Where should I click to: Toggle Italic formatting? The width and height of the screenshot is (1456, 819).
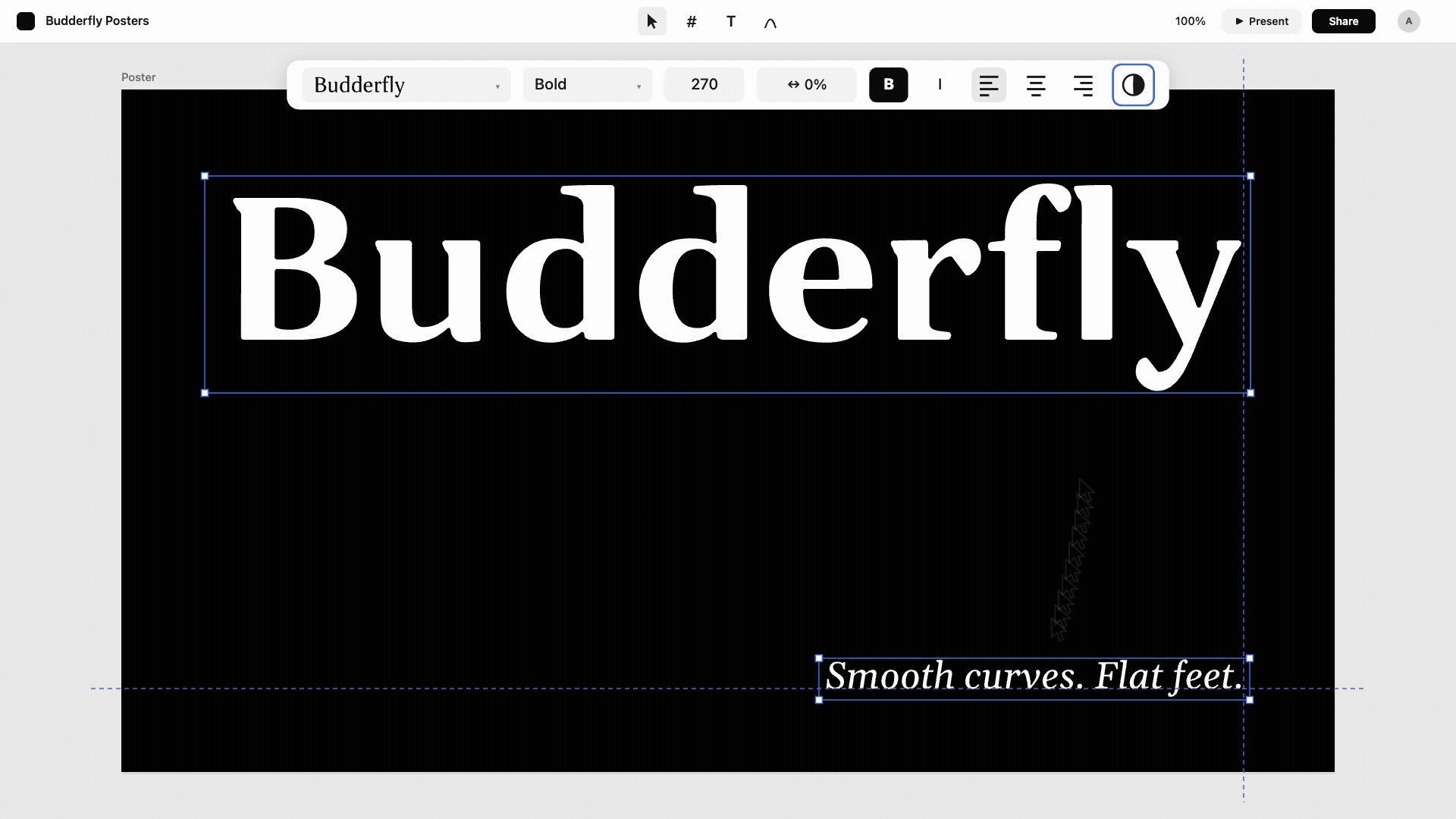(940, 85)
